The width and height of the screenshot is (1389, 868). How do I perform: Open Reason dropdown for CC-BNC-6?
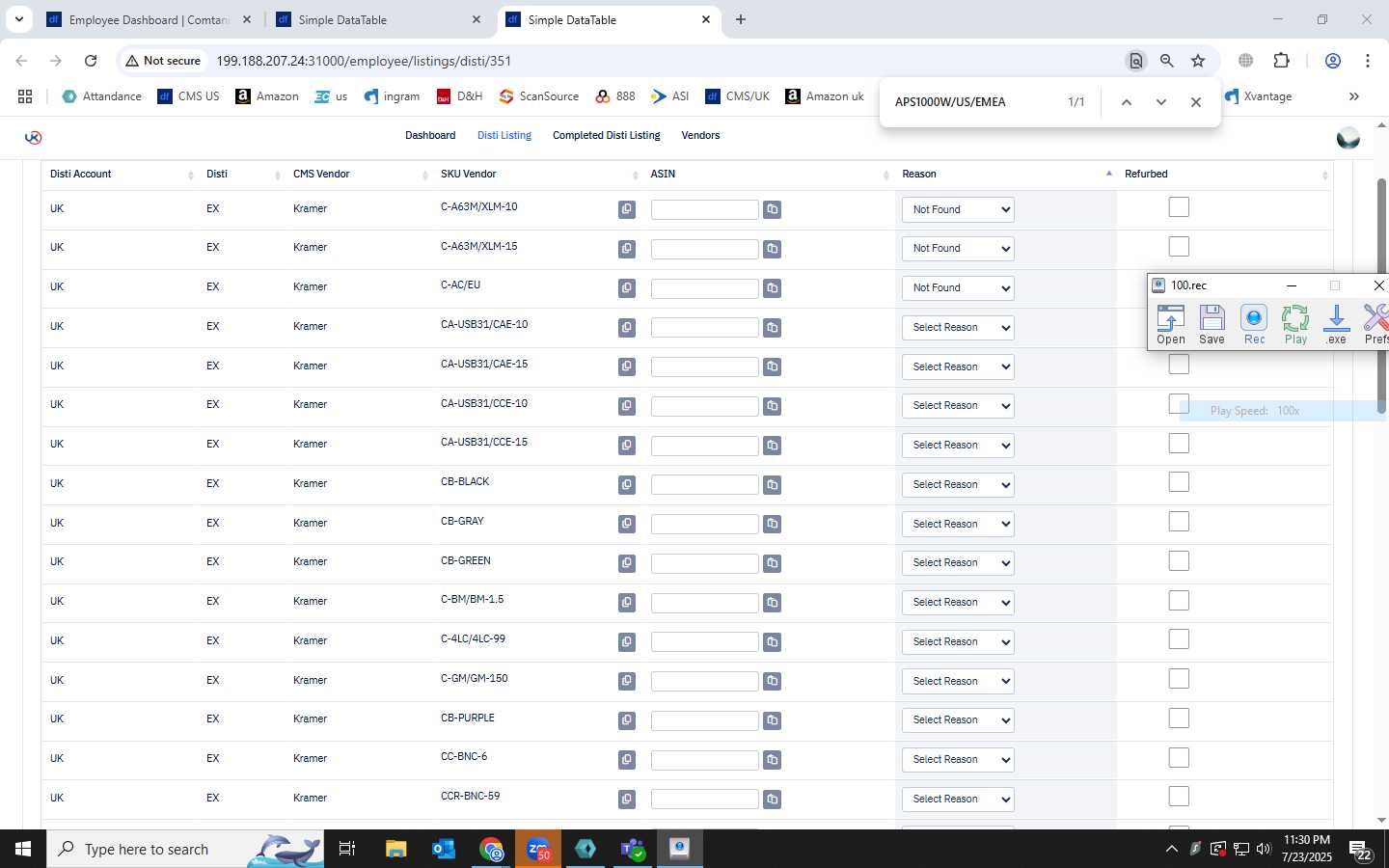tap(958, 760)
